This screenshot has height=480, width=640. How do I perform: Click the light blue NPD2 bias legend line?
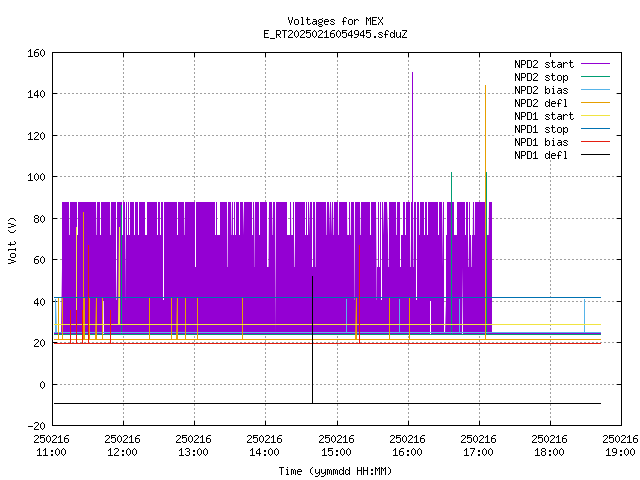click(595, 89)
